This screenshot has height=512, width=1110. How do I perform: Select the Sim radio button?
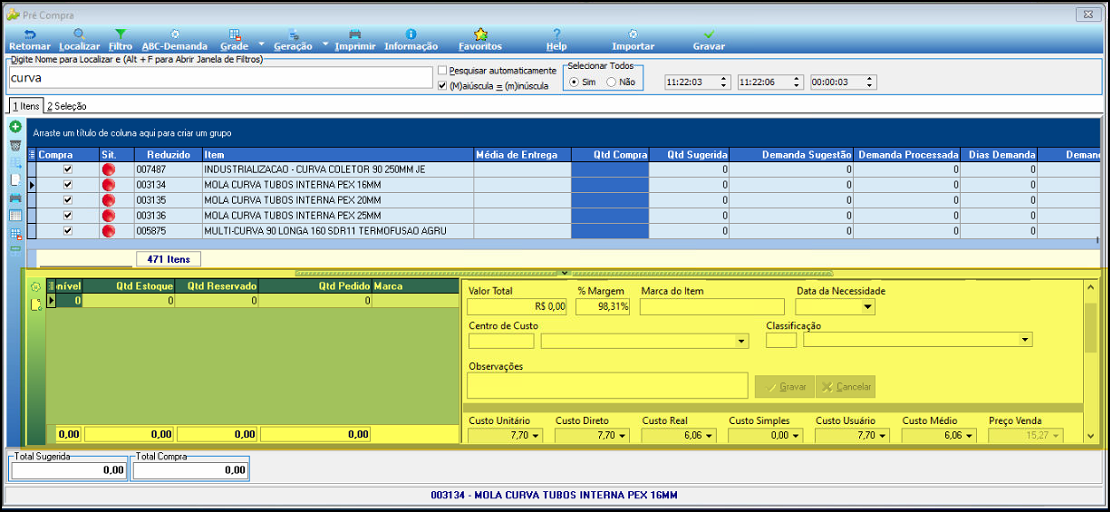[573, 82]
